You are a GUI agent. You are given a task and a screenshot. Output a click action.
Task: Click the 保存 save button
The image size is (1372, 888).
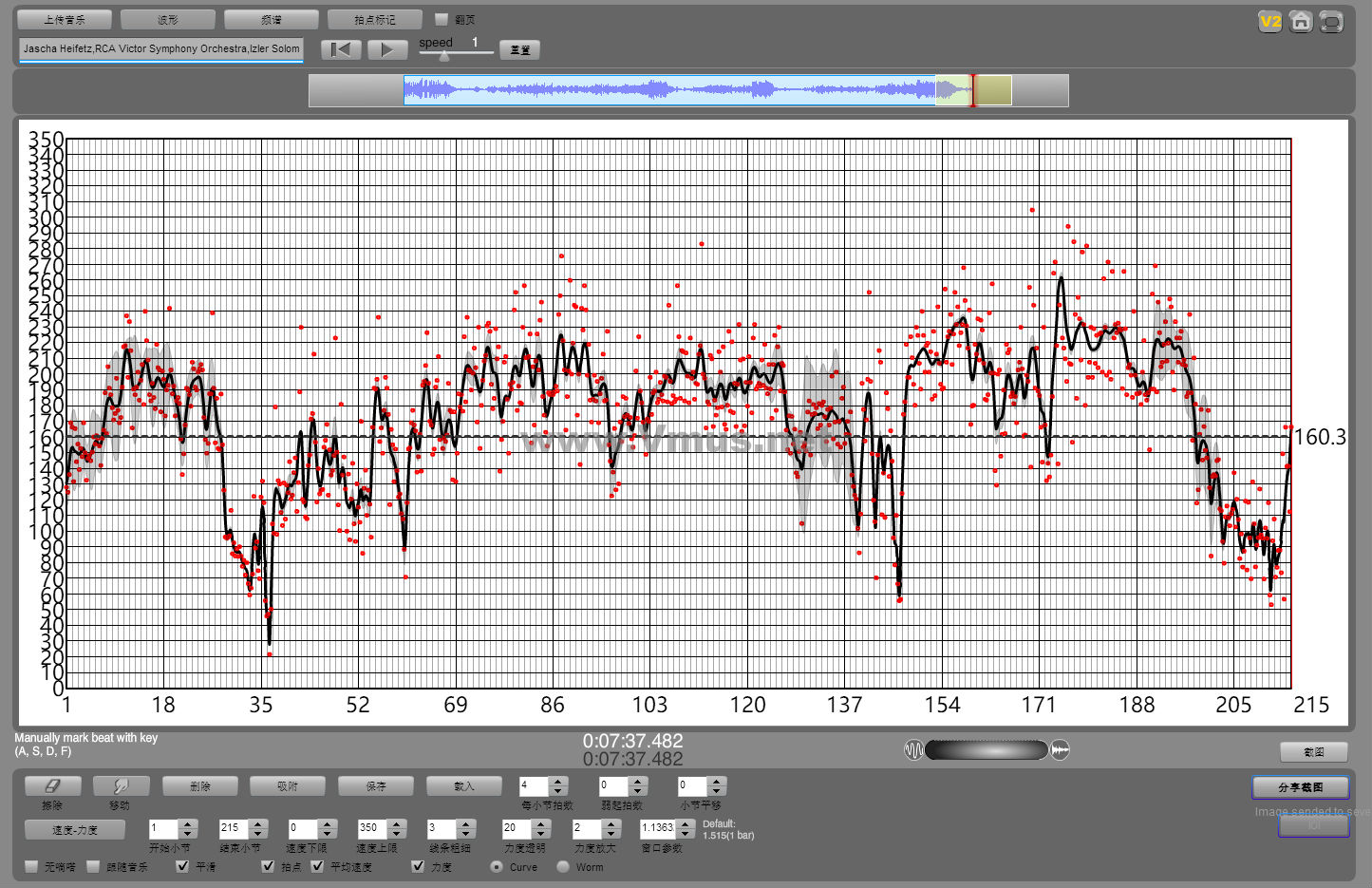tap(376, 786)
